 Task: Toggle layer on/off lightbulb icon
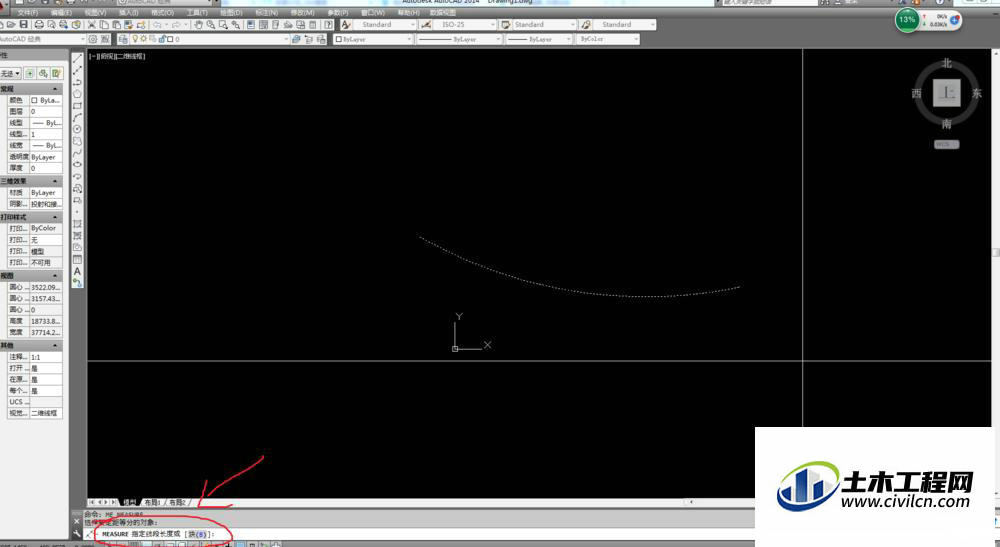(135, 39)
